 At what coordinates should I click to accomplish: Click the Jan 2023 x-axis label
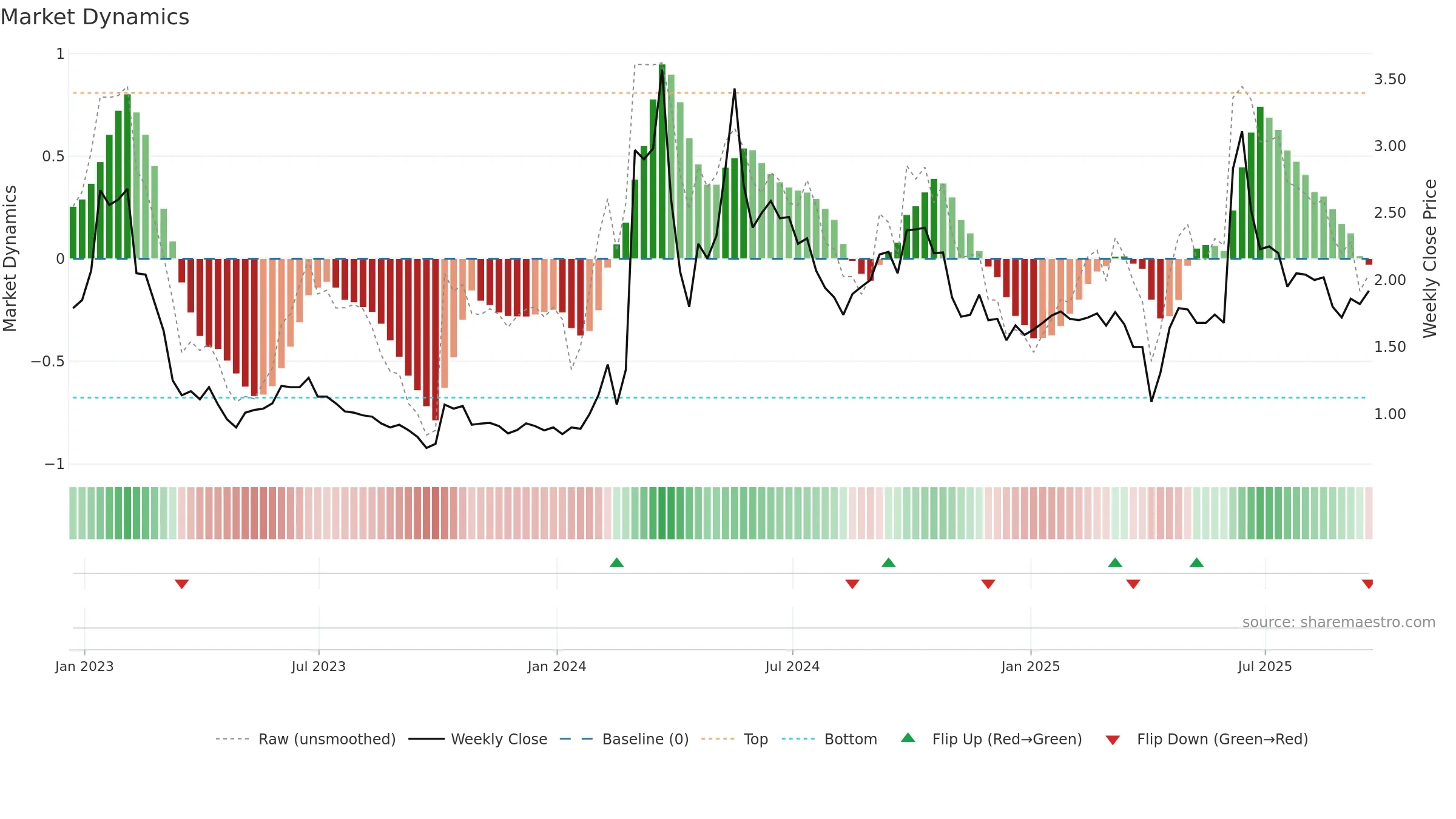pos(84,666)
